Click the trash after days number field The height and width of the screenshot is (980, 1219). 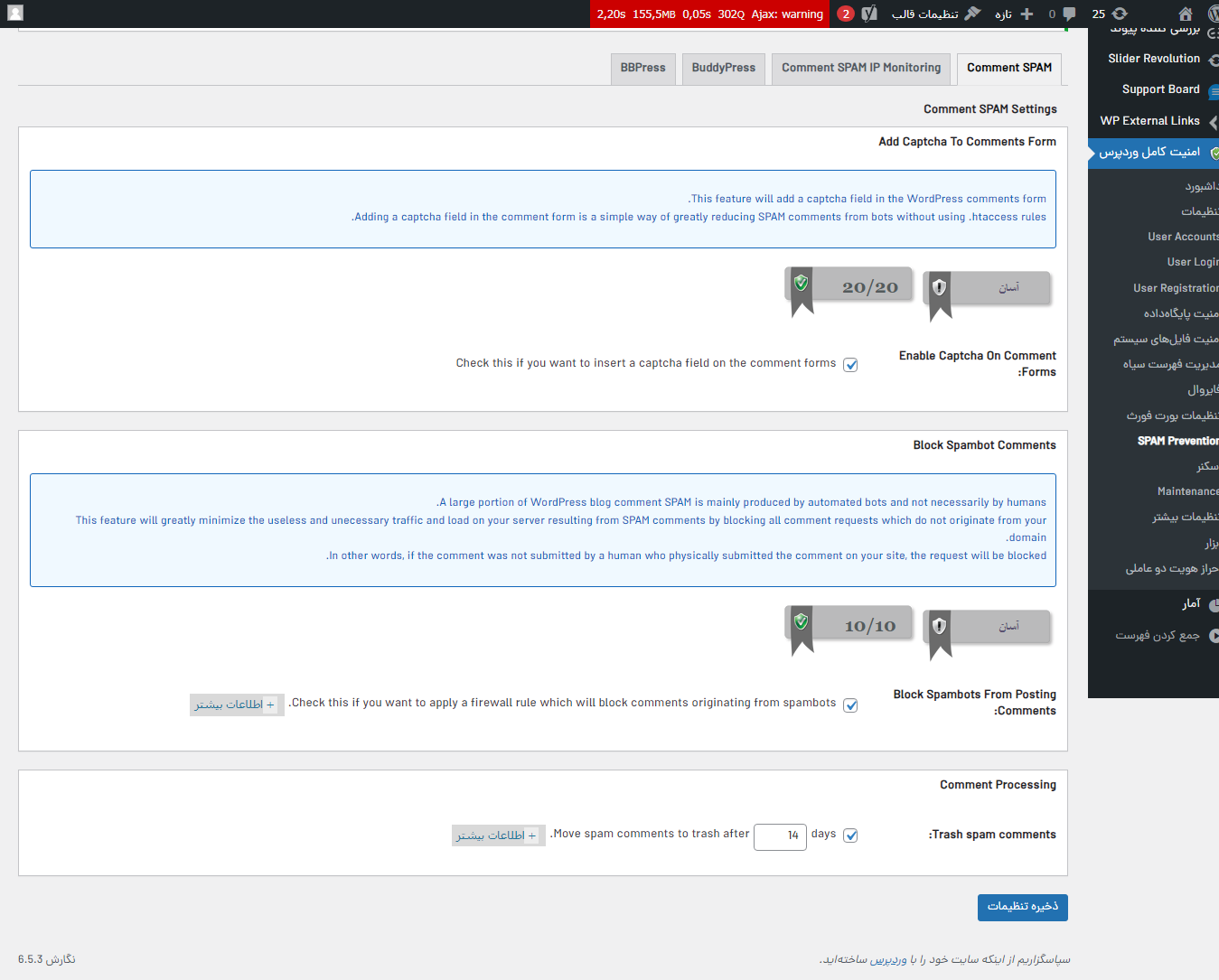click(x=780, y=836)
